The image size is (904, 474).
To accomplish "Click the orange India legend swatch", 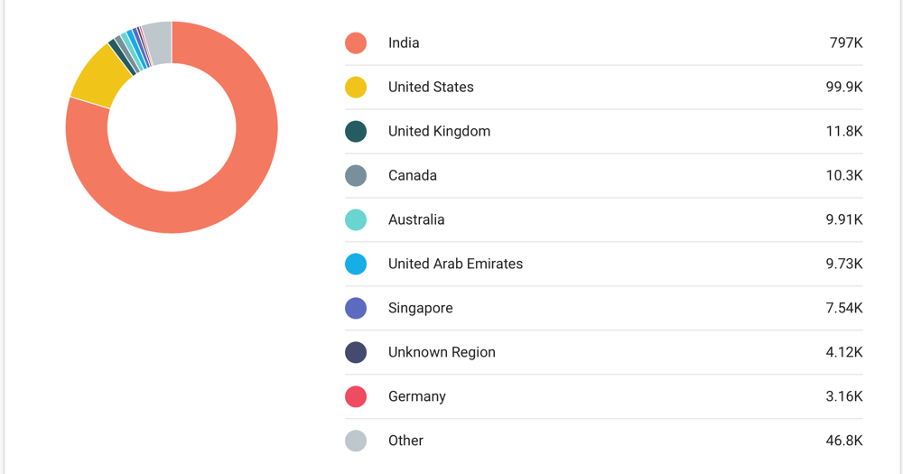I will click(356, 43).
